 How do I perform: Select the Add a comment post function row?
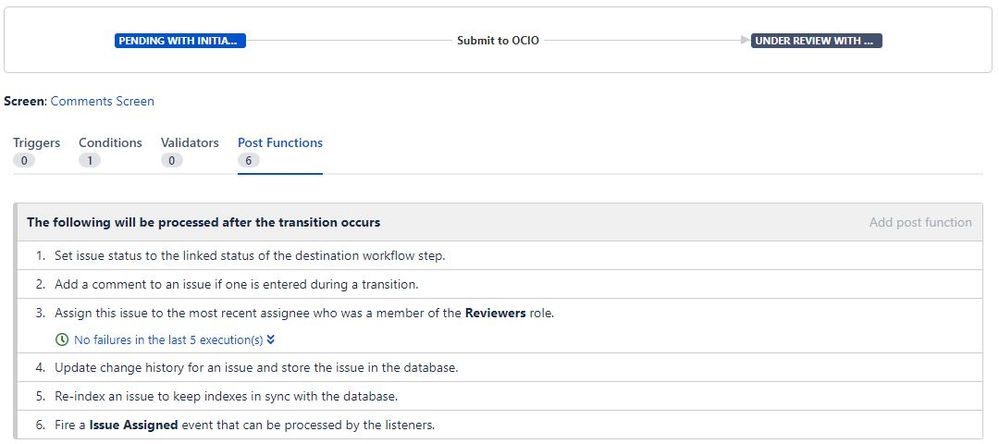pyautogui.click(x=500, y=284)
